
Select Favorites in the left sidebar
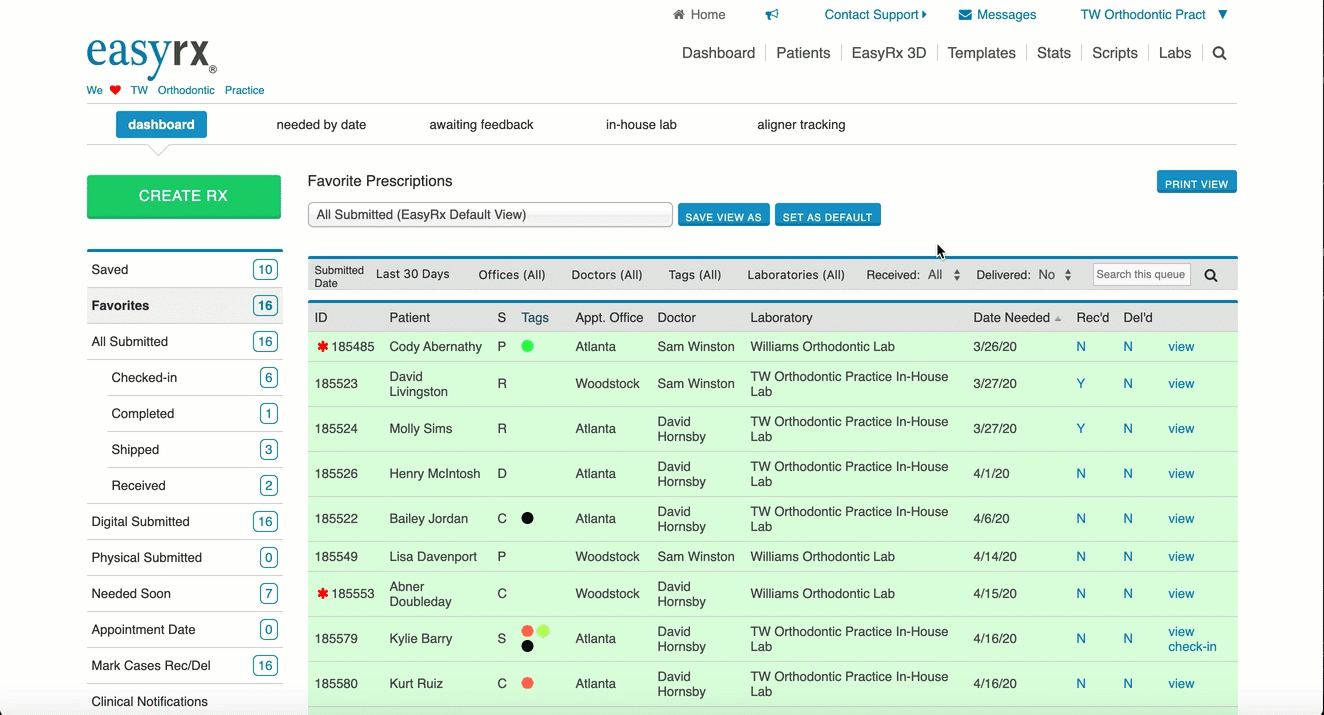pyautogui.click(x=184, y=305)
